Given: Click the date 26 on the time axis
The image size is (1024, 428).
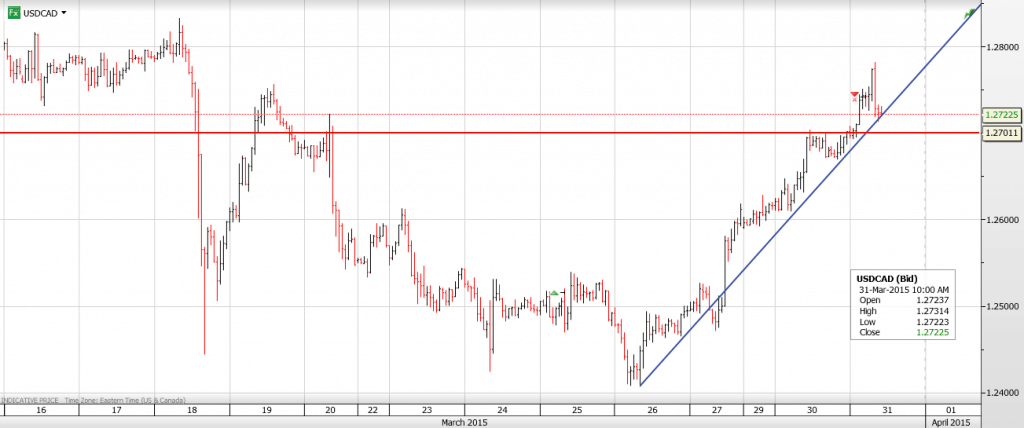Looking at the screenshot, I should tap(651, 410).
